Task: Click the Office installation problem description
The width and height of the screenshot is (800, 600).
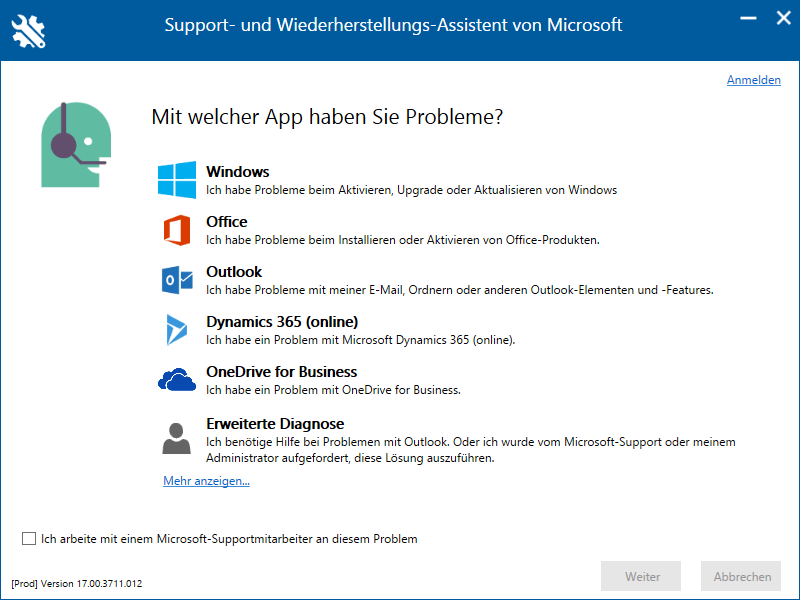Action: [x=402, y=240]
